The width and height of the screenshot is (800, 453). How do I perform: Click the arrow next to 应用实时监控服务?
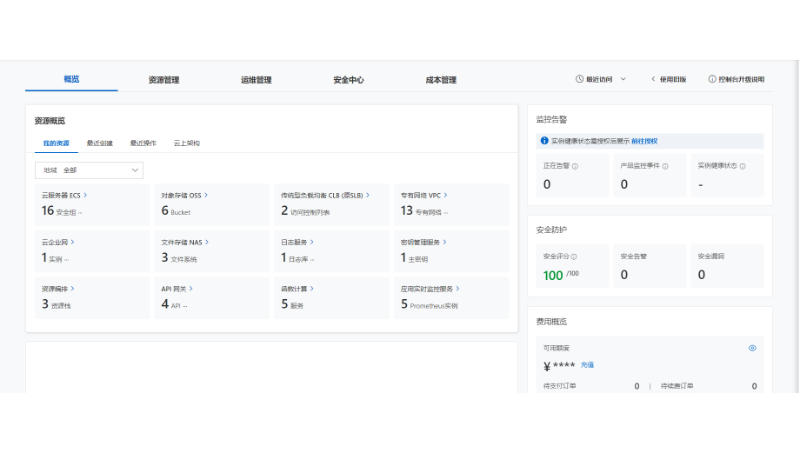(x=458, y=288)
